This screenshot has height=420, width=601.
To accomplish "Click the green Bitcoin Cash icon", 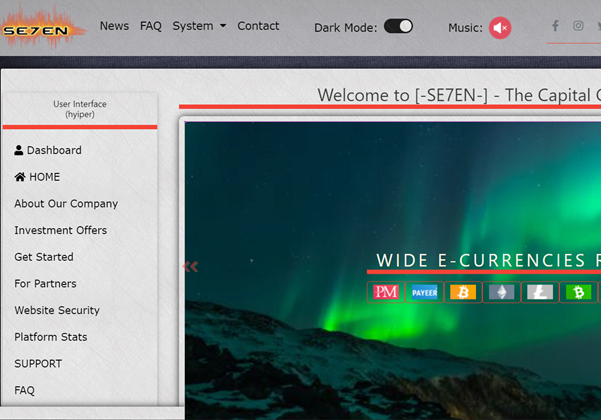I will (x=577, y=292).
